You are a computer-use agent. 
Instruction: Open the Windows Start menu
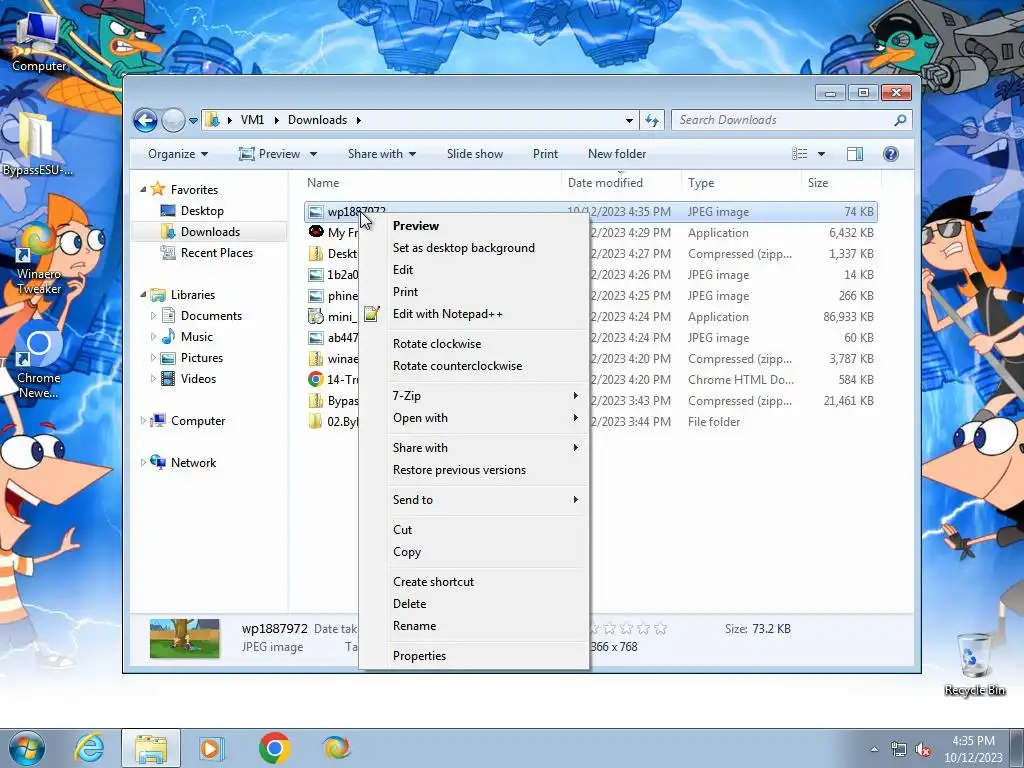pos(27,748)
